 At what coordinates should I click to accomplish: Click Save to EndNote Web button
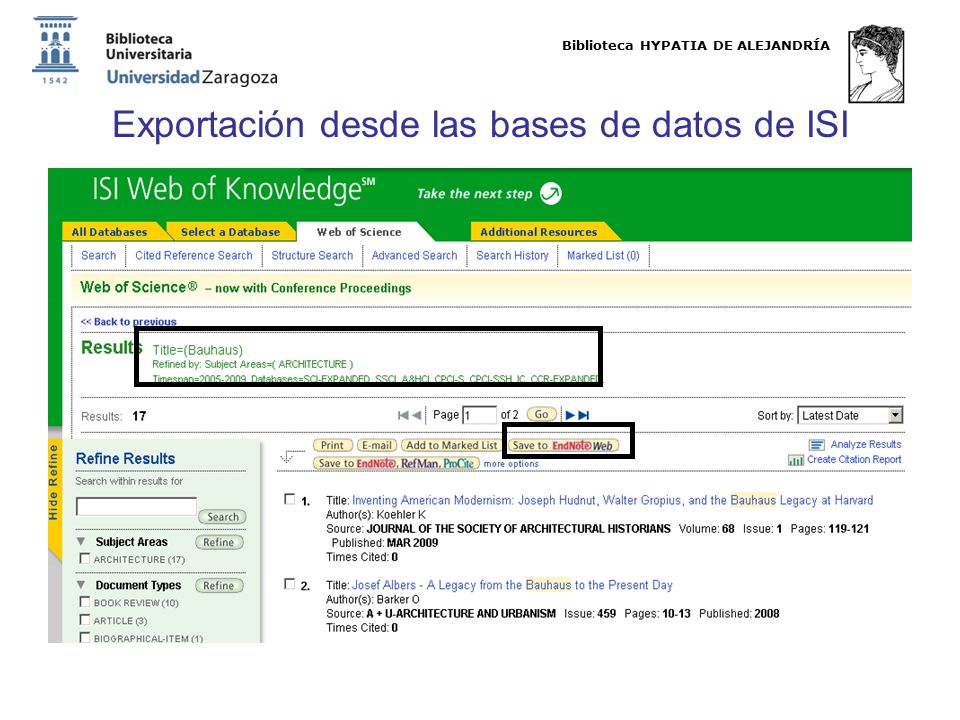coord(563,445)
